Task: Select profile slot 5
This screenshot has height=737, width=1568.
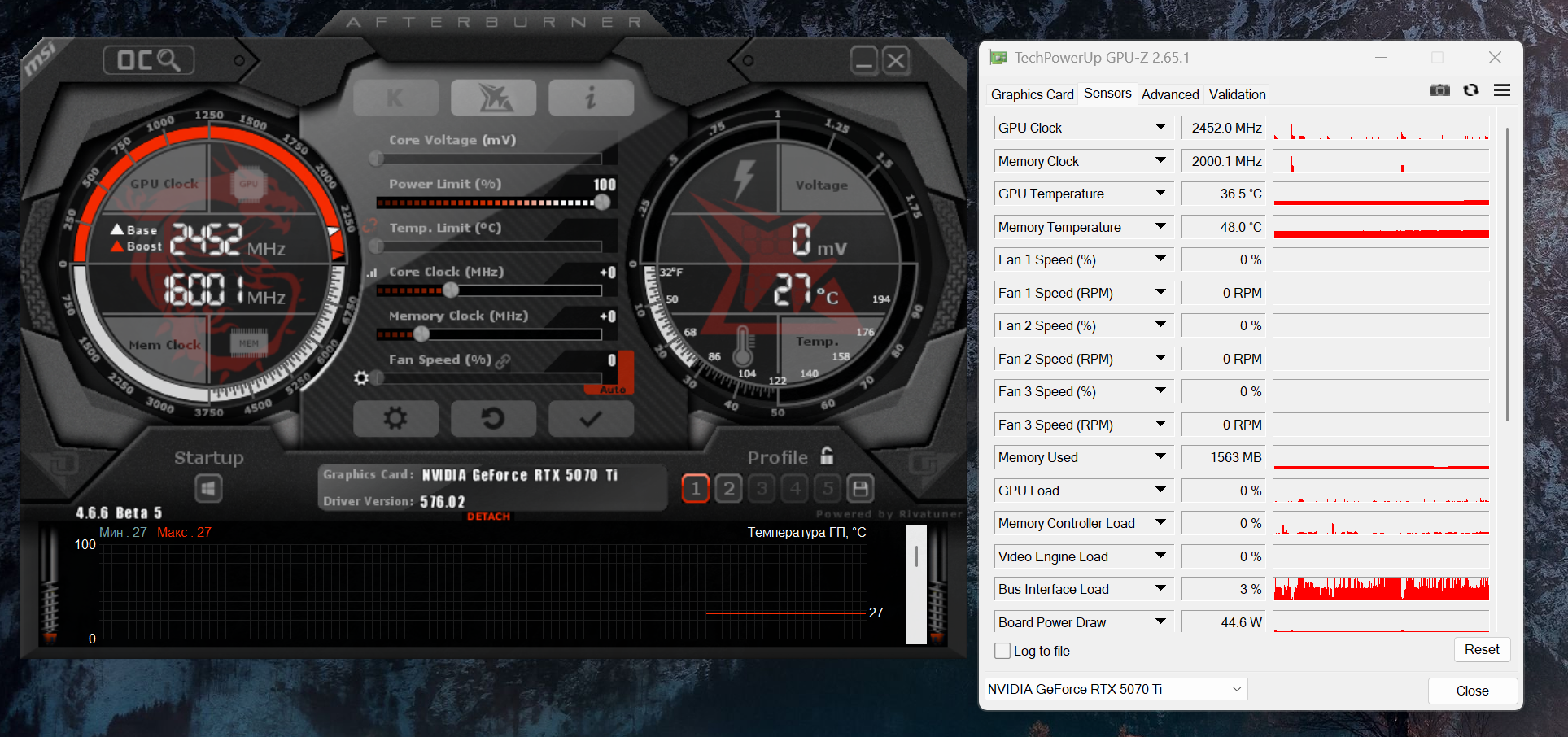Action: pyautogui.click(x=828, y=488)
